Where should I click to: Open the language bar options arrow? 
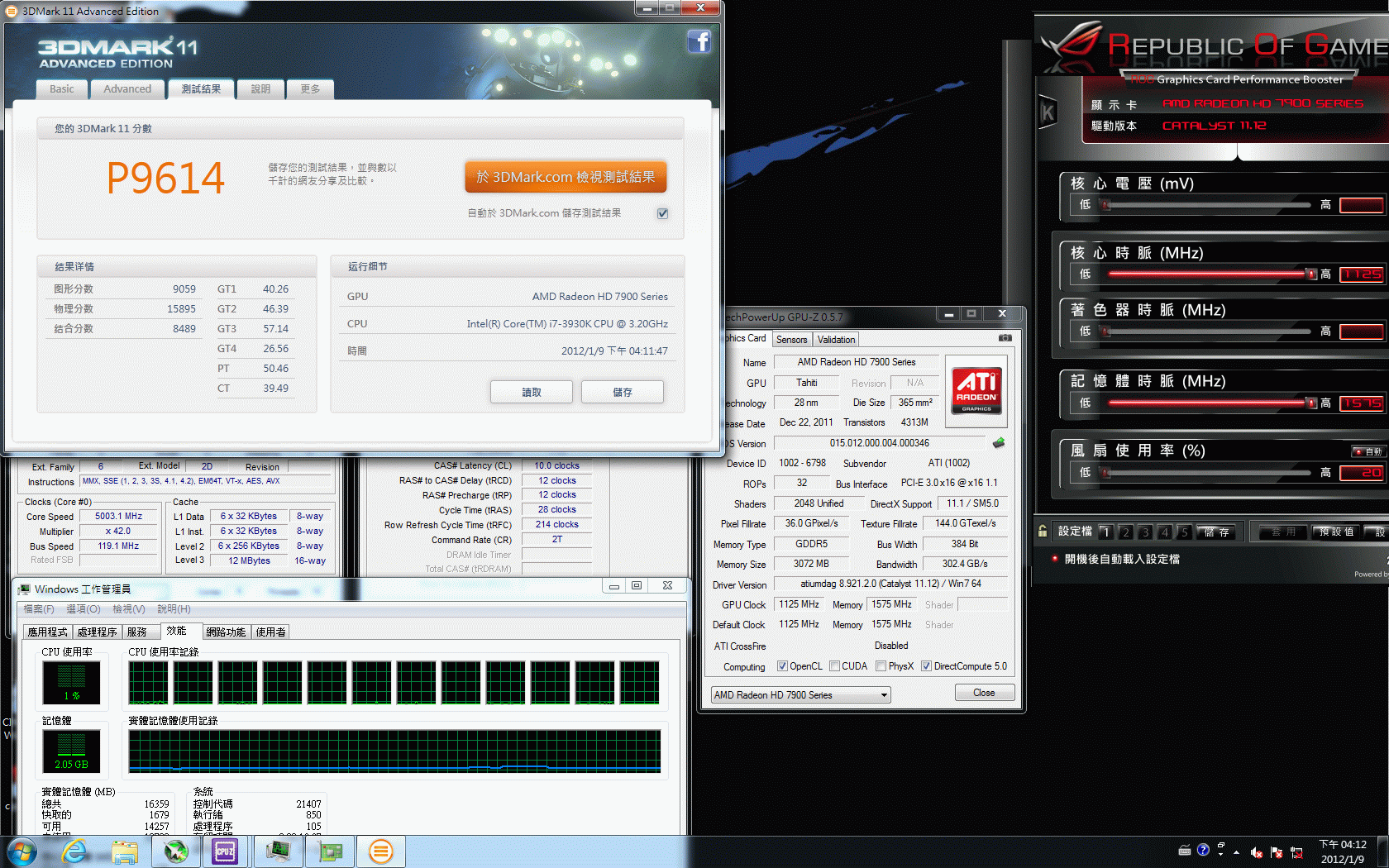(1220, 854)
